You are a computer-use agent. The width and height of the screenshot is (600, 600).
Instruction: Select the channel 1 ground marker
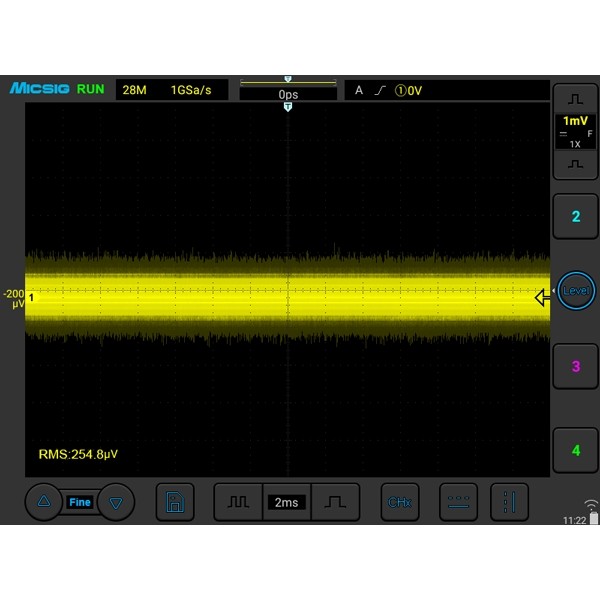(x=32, y=297)
